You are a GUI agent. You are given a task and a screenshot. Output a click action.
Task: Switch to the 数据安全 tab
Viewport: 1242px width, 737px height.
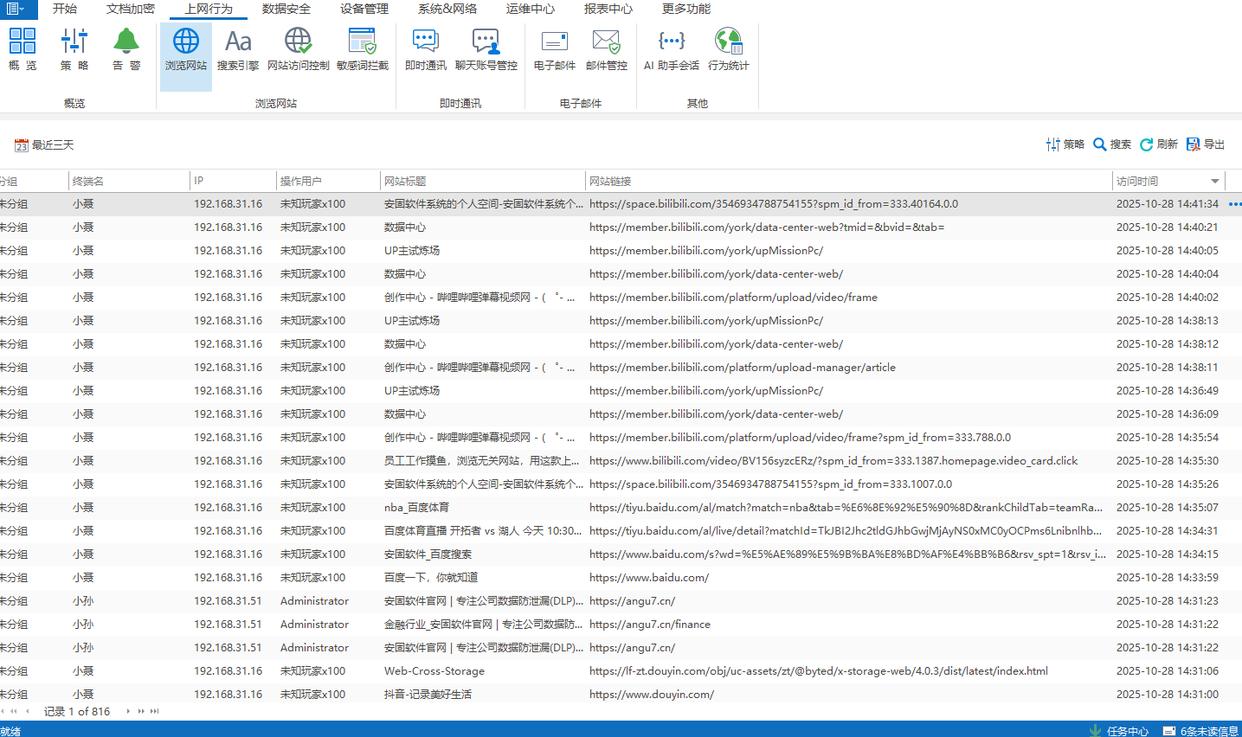tap(286, 9)
